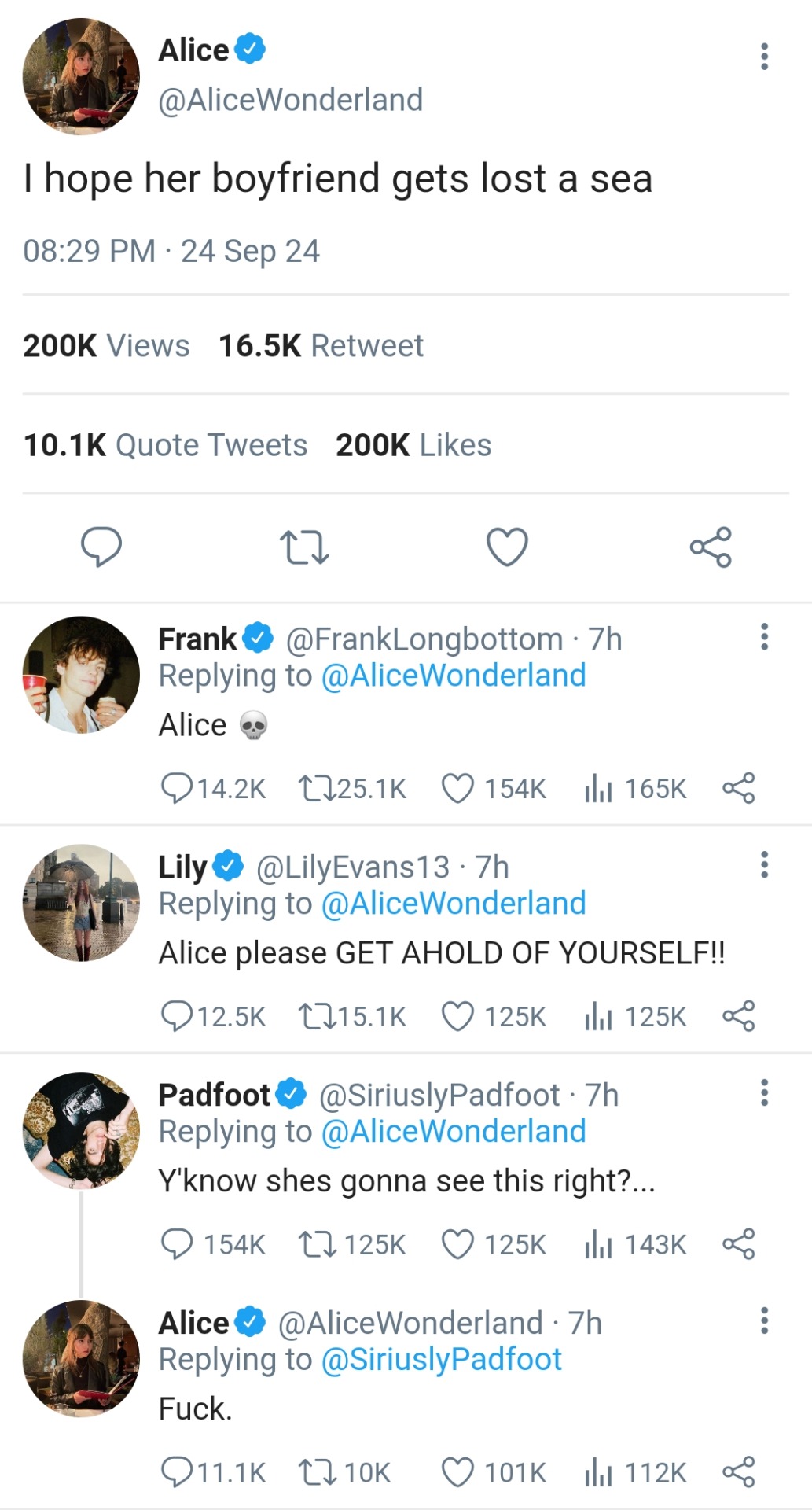The width and height of the screenshot is (812, 1510).
Task: Retweet Alice's main tweet
Action: [304, 547]
